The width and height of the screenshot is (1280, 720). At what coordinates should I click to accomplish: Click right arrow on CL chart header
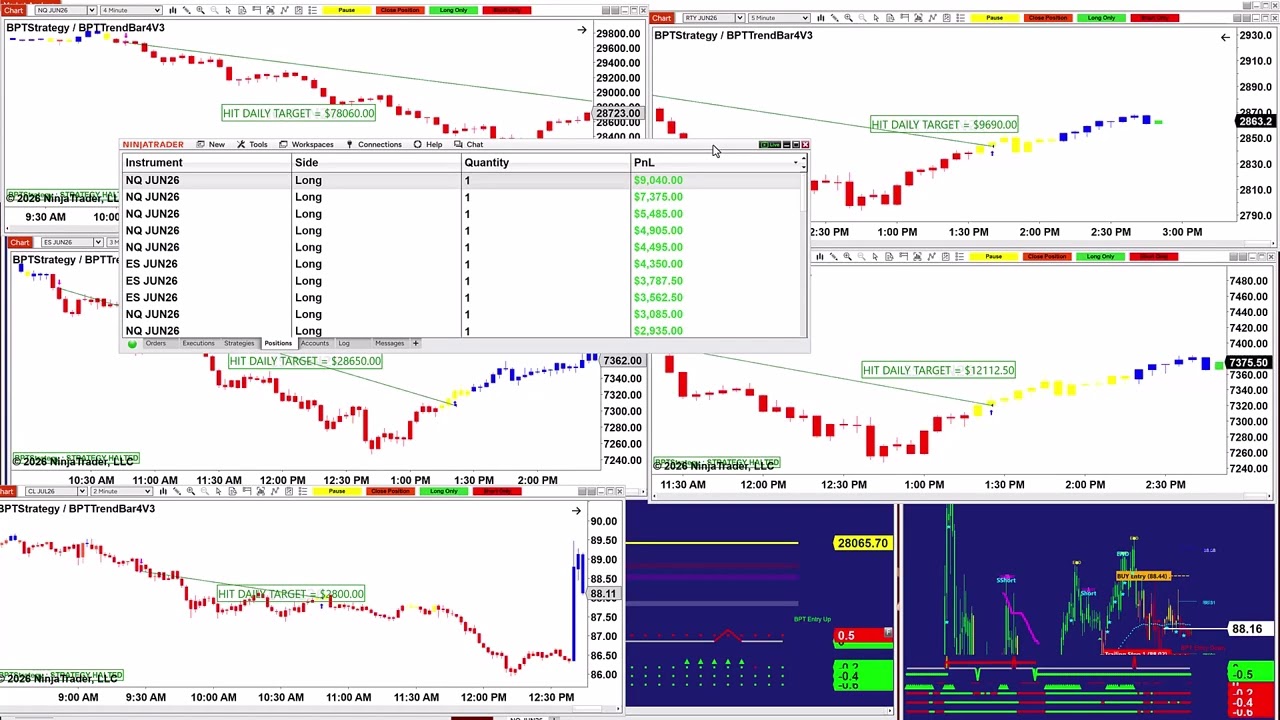[x=576, y=511]
